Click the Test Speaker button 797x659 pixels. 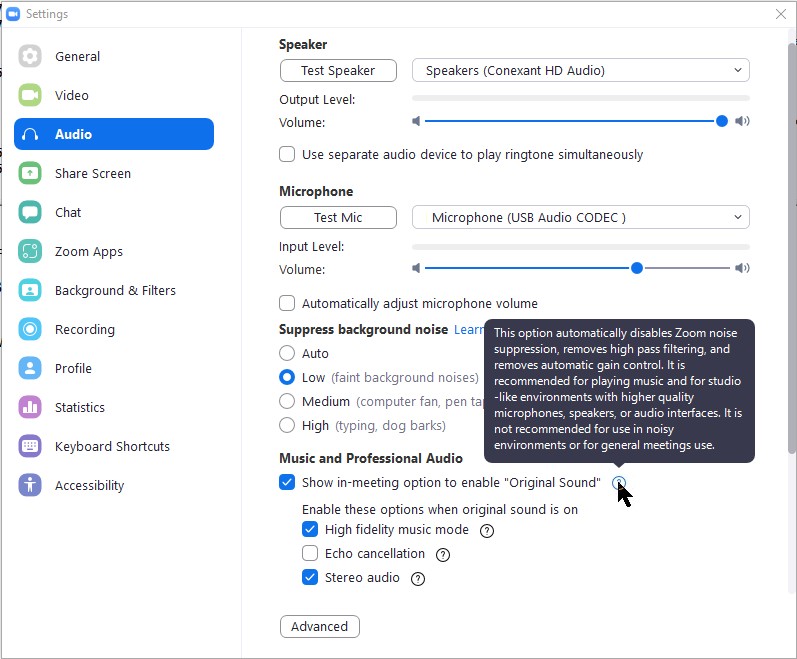(x=338, y=70)
